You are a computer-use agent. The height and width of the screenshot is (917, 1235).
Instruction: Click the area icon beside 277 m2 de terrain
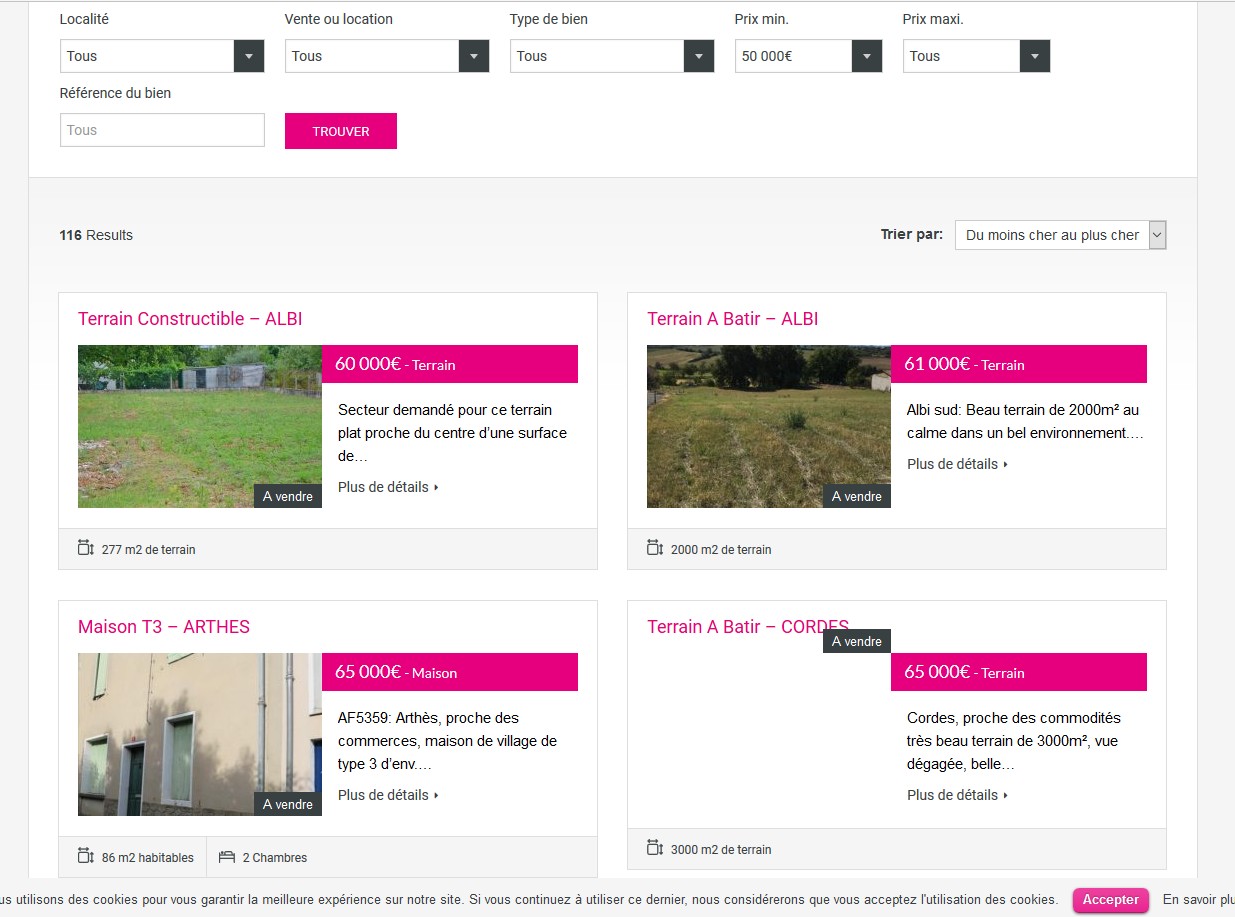85,548
